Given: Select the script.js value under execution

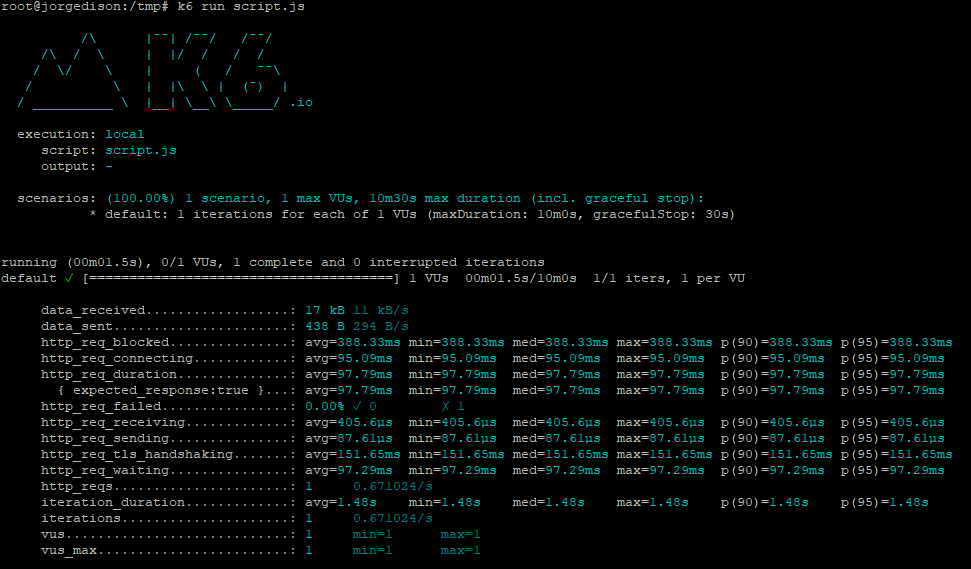Looking at the screenshot, I should 140,150.
